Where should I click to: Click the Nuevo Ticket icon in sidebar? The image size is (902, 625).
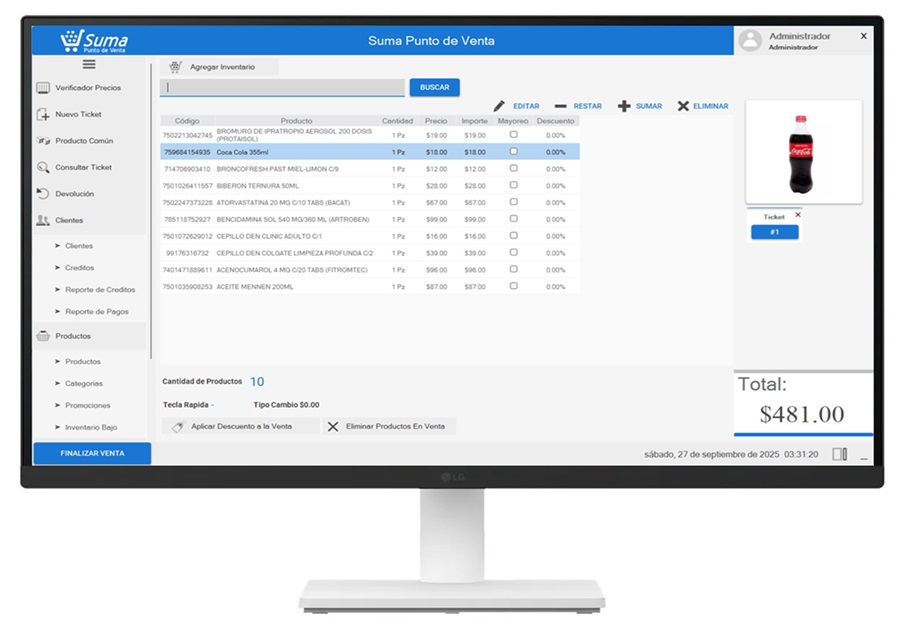(43, 115)
